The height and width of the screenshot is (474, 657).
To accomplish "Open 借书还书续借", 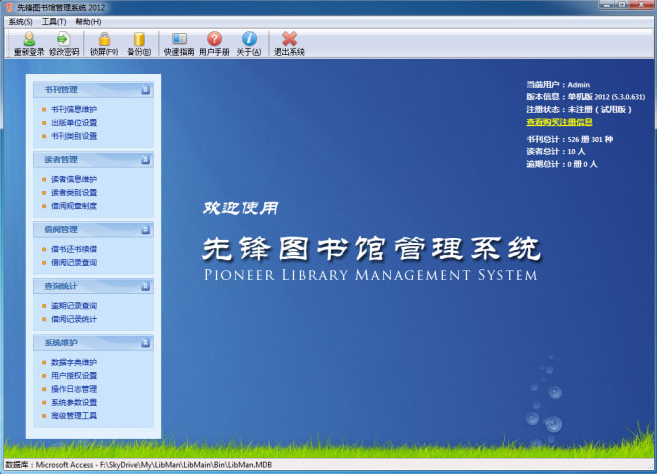I will coord(74,249).
